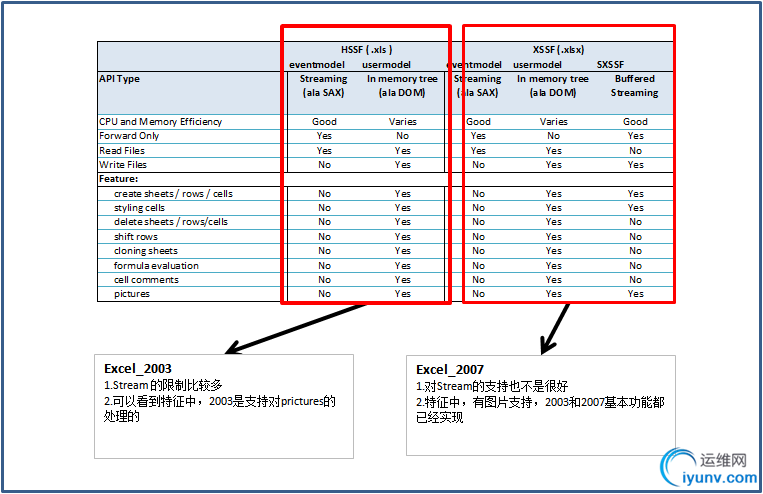Click No in SXSSF Read Files cell
The image size is (763, 494).
[636, 151]
